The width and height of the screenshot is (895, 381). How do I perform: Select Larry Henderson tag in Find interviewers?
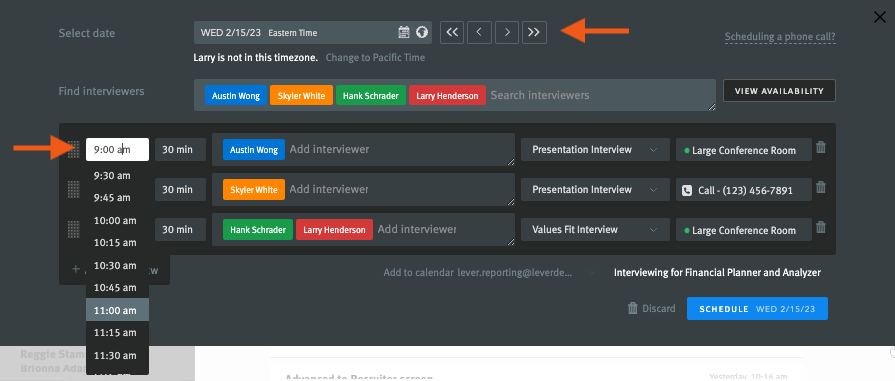(448, 95)
